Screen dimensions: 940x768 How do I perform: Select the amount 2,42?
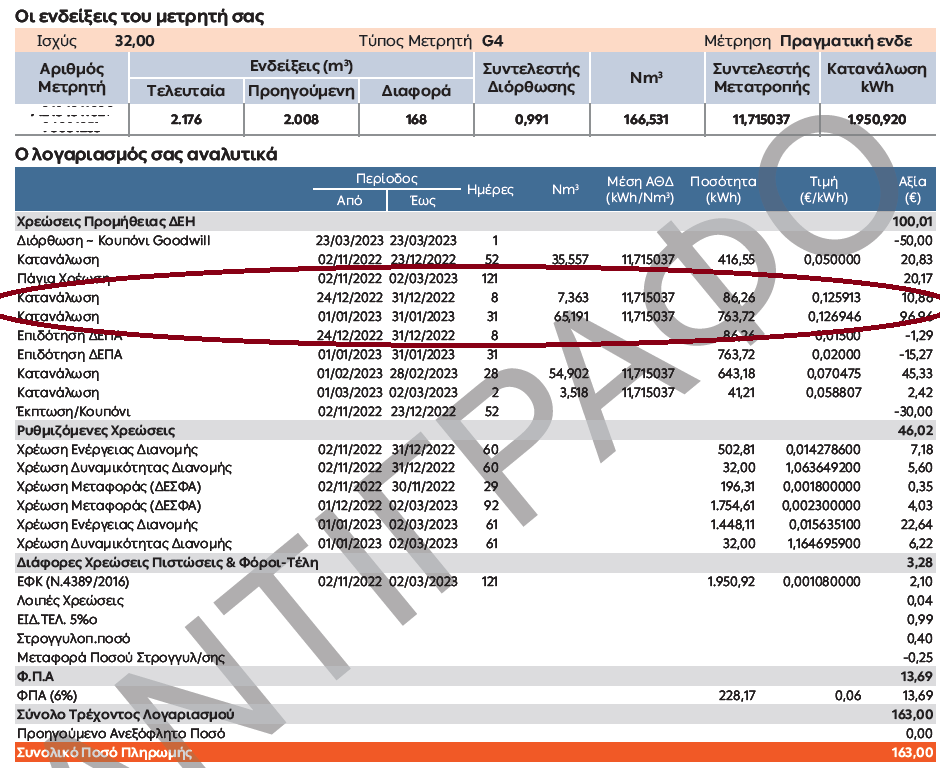click(x=920, y=393)
